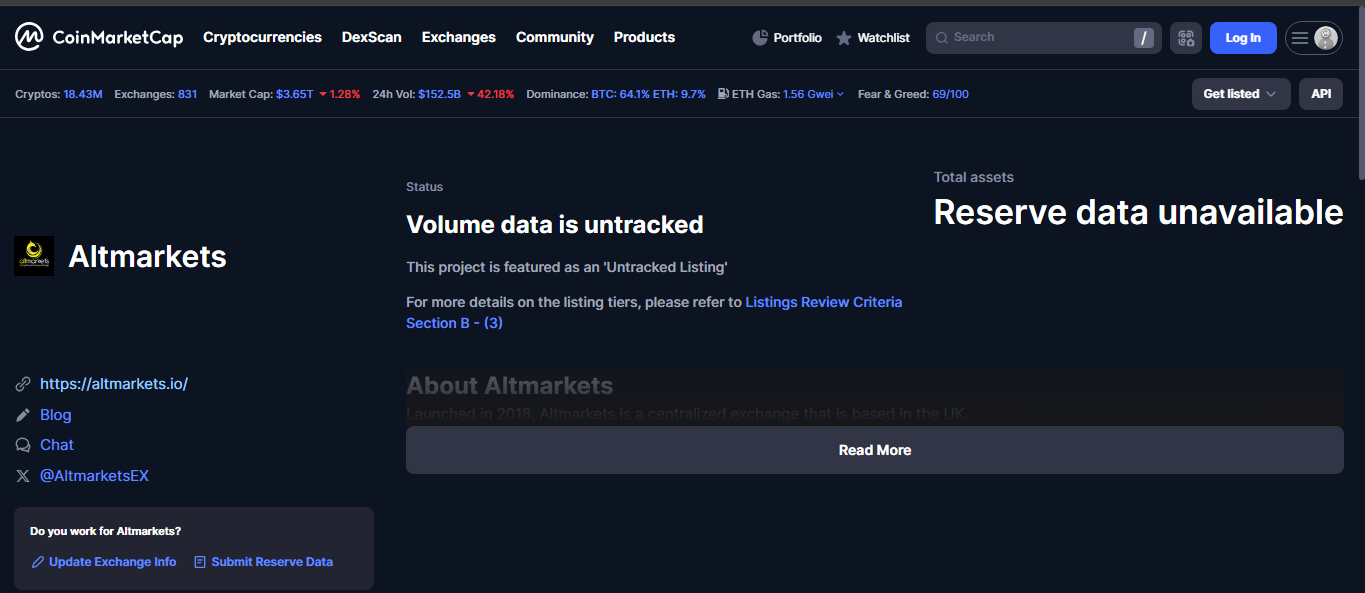Screen dimensions: 1365x593
Task: Open the Listings Review Criteria link
Action: coord(823,302)
